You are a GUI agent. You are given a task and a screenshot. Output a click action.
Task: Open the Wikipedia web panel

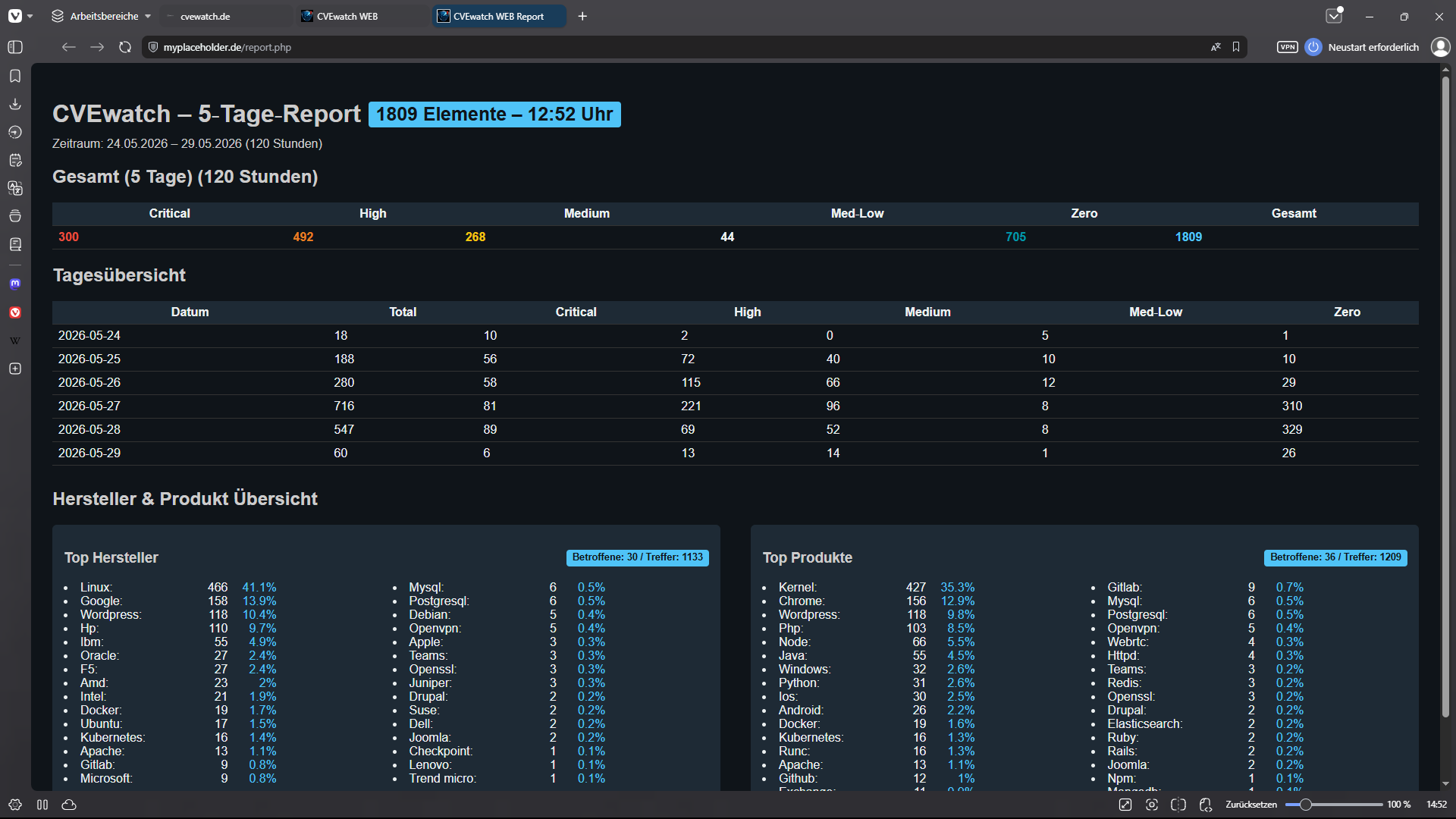pos(15,340)
